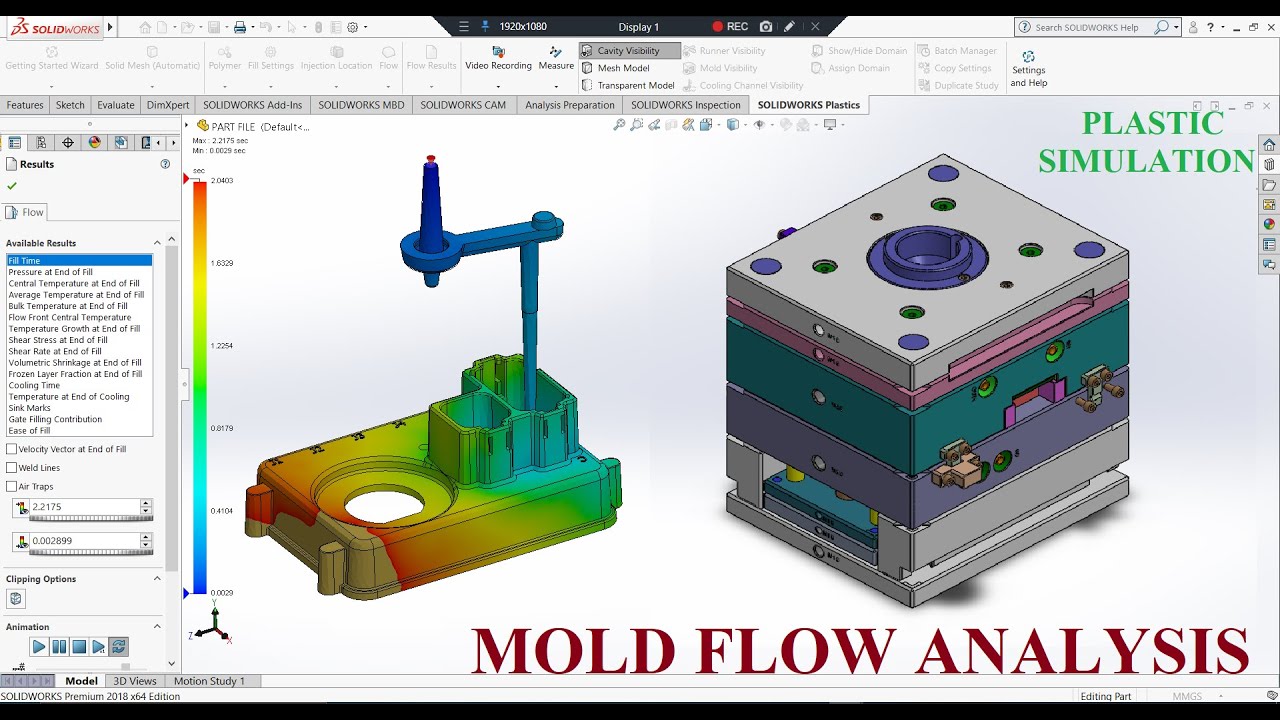This screenshot has height=720, width=1280.
Task: Click Zoom to Area magnifier icon
Action: click(x=637, y=125)
